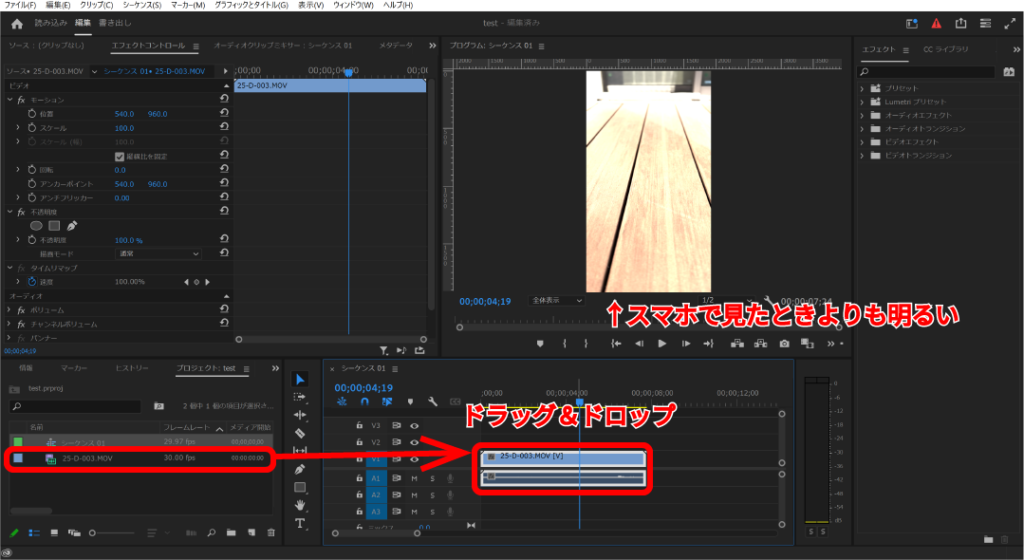1024x560 pixels.
Task: Switch to the メタデータ tab
Action: (396, 45)
